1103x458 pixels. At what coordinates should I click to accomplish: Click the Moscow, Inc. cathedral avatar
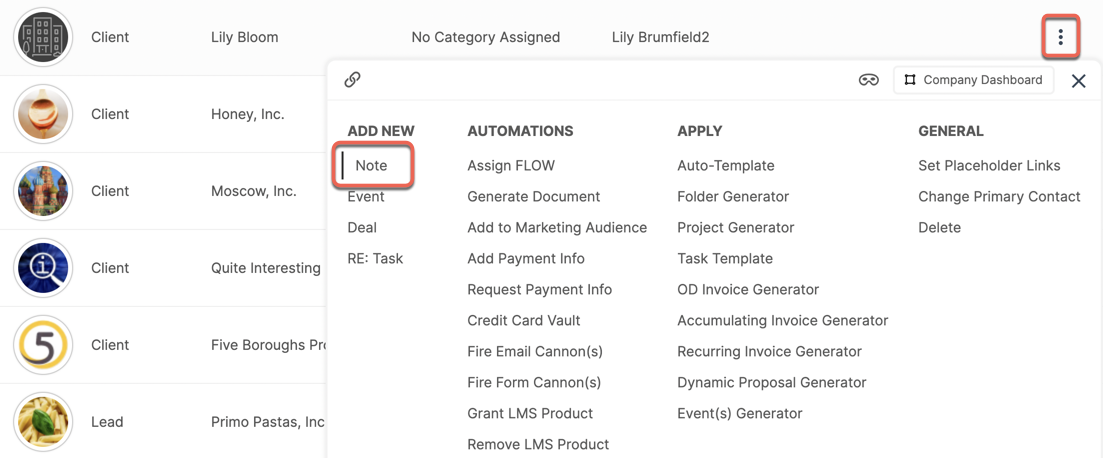(43, 191)
